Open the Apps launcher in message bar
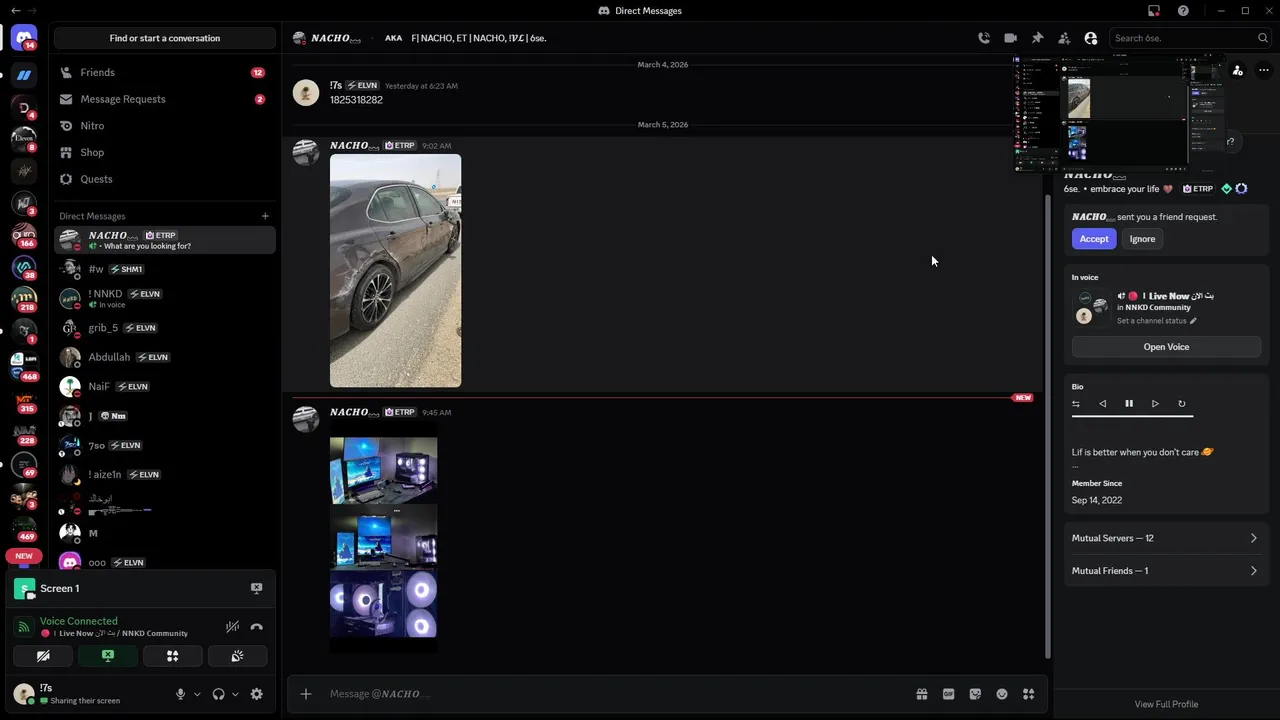This screenshot has height=720, width=1280. click(x=1028, y=694)
